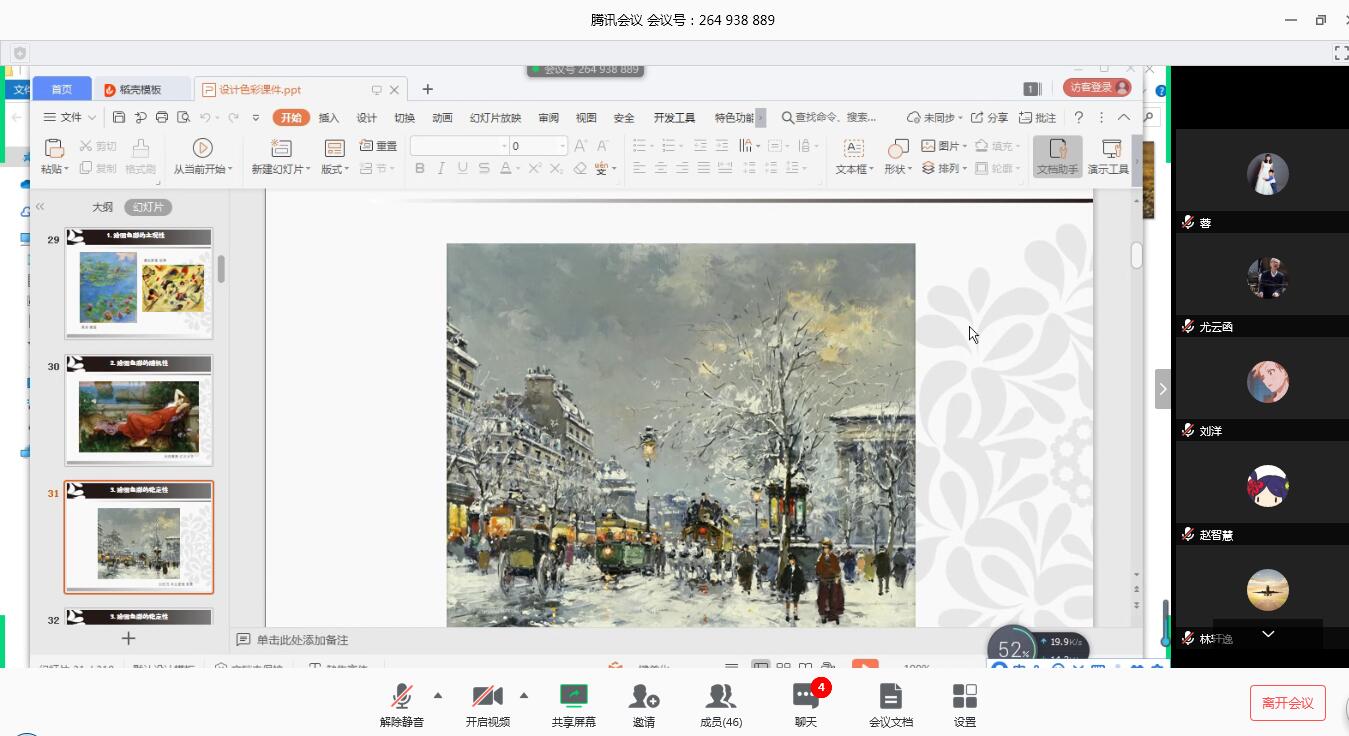
Task: Click the clear formatting eraser icon
Action: 580,169
